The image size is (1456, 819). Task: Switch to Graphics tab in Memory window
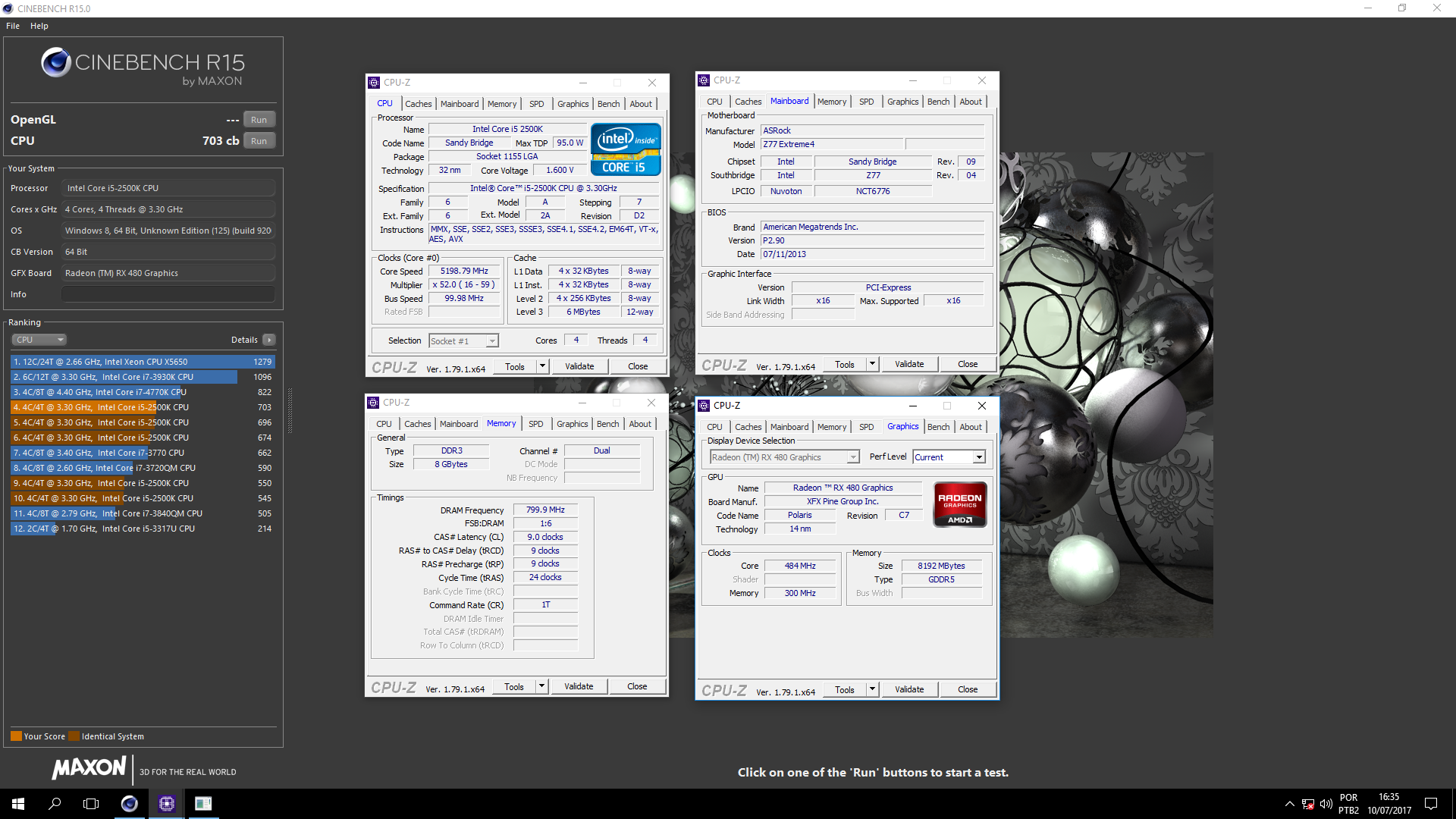572,424
